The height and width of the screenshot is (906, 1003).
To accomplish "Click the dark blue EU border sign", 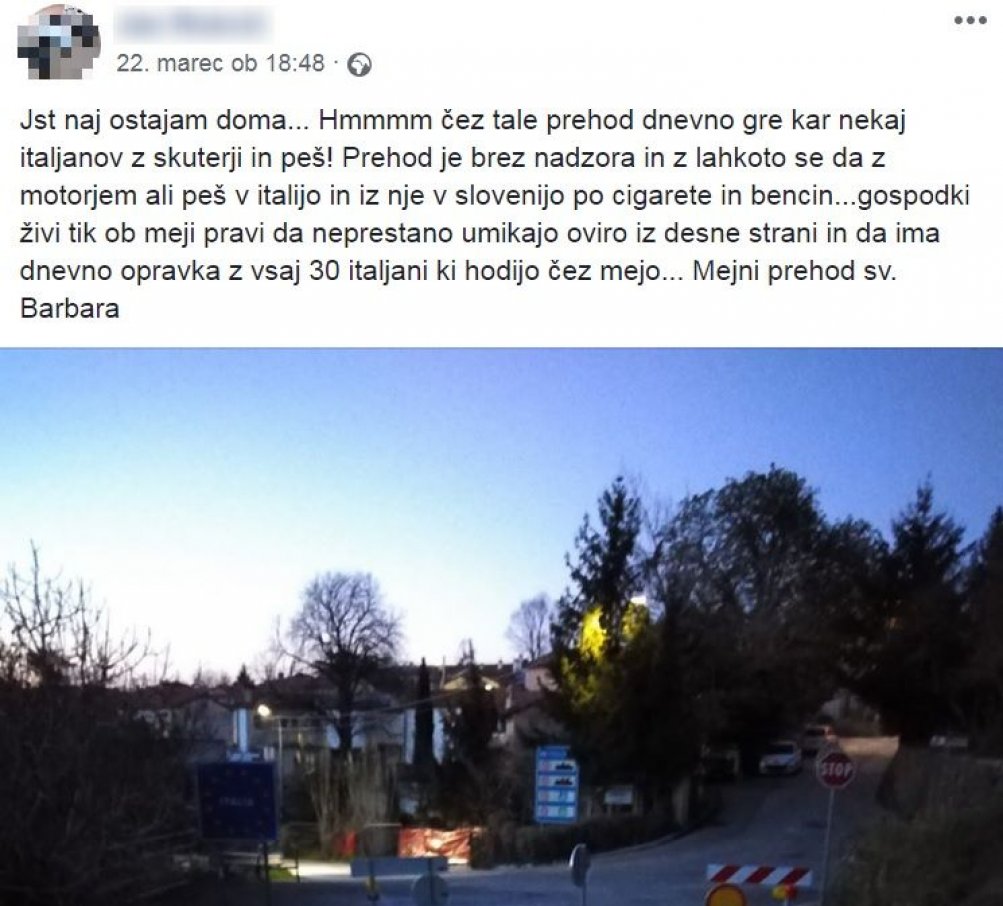I will (x=237, y=801).
